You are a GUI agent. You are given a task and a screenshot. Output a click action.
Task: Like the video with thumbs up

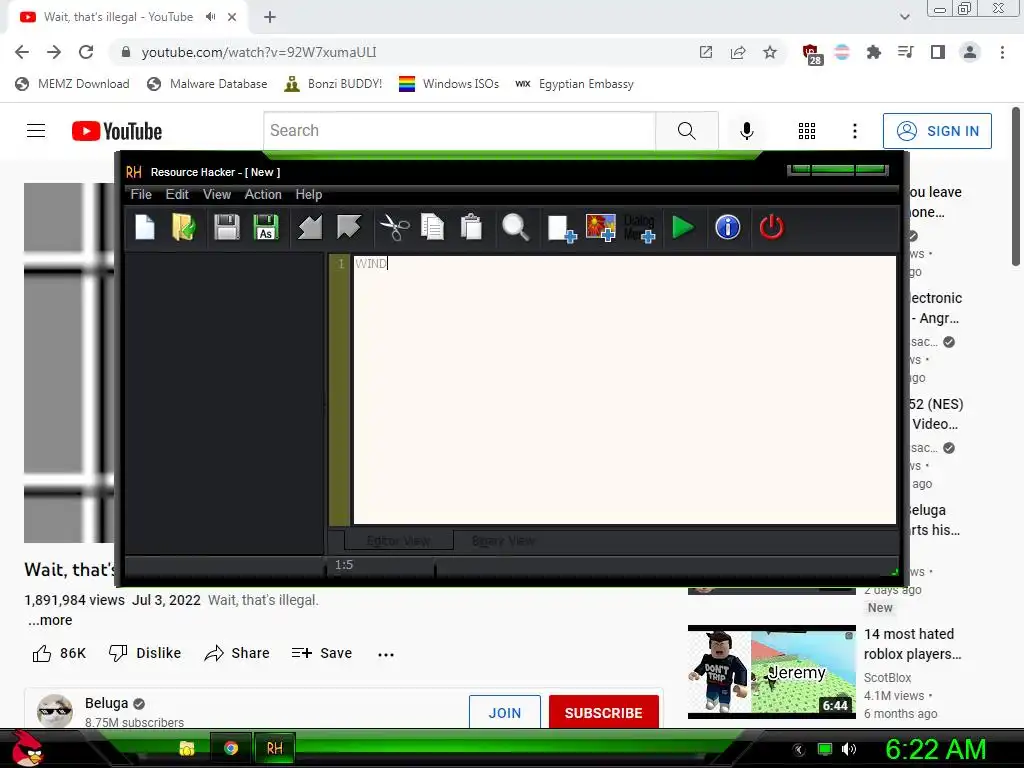59,653
